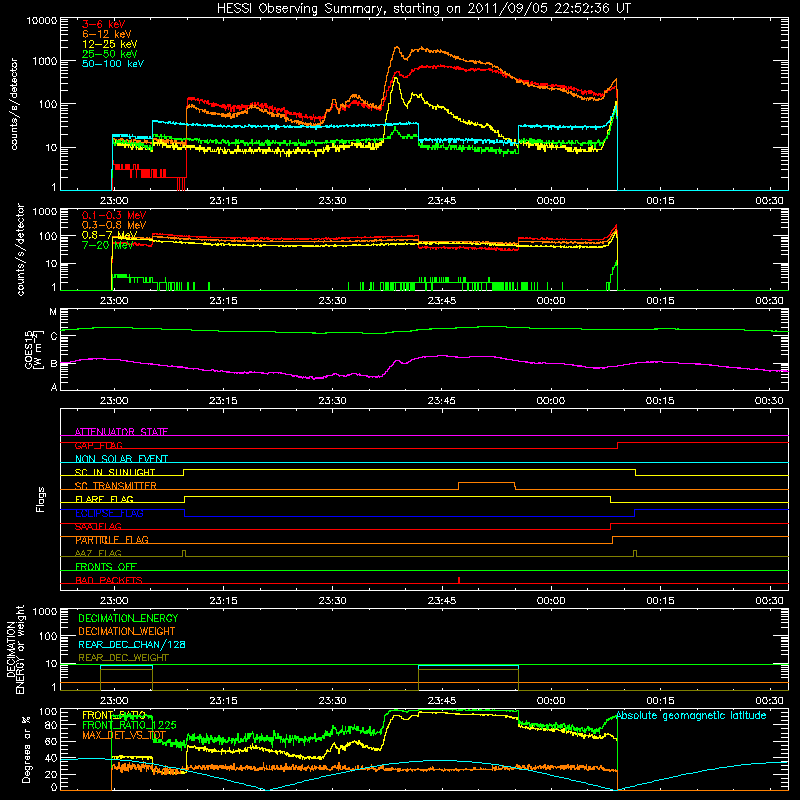This screenshot has width=800, height=800.
Task: Click the Degrees or % axis title
Action: (x=27, y=750)
